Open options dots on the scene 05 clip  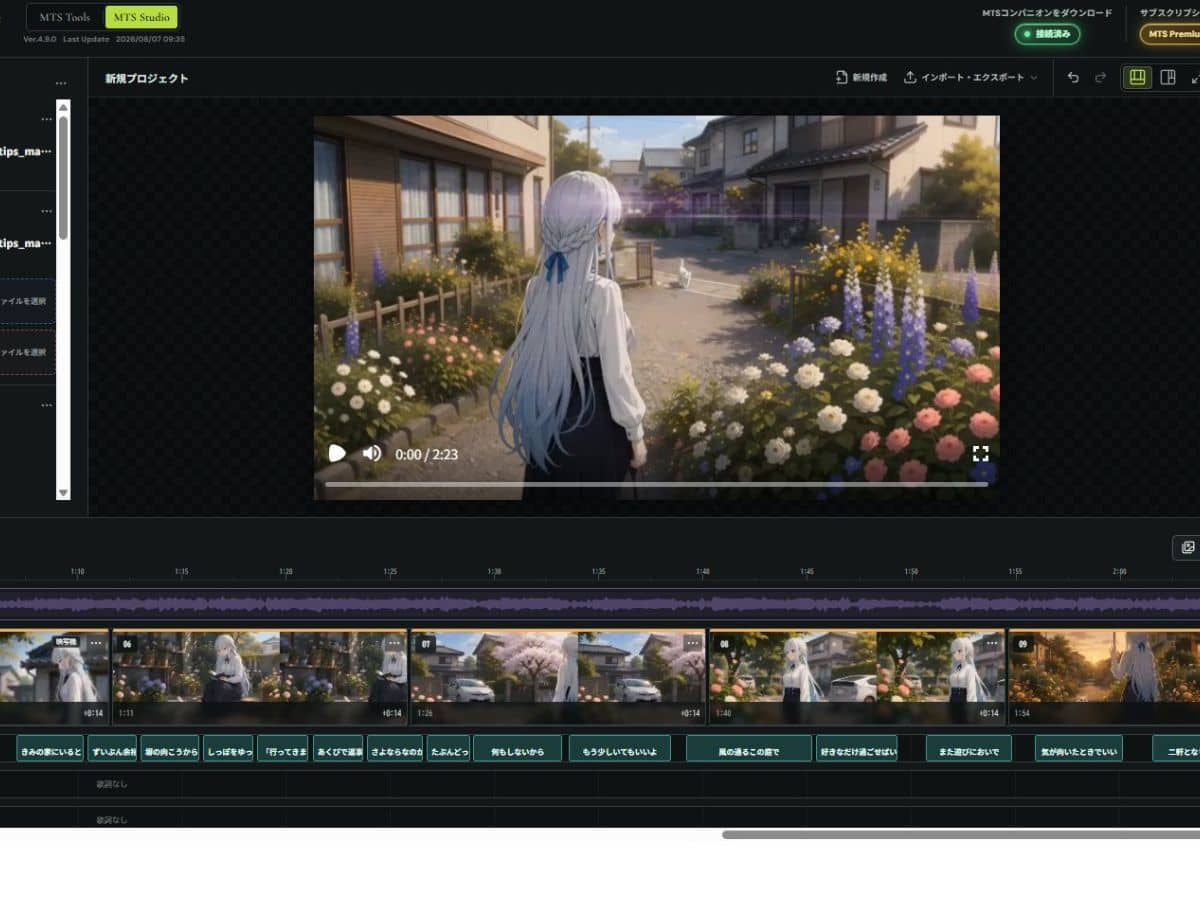96,644
